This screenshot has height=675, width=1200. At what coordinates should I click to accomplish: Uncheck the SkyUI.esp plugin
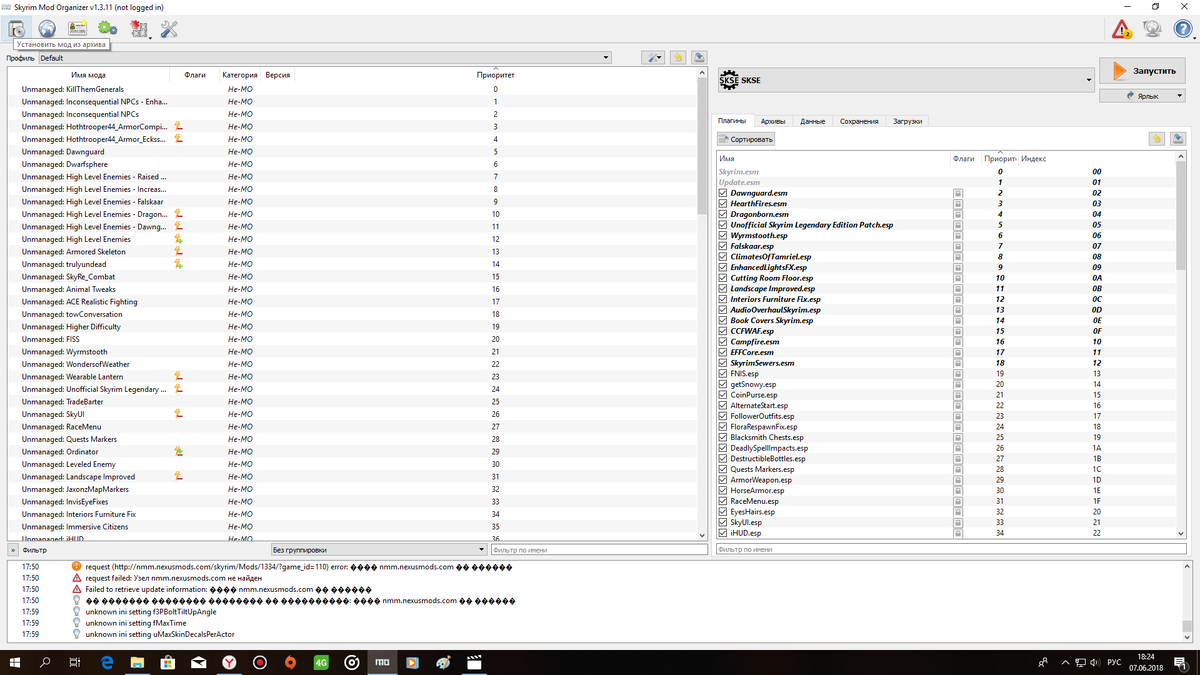point(724,522)
